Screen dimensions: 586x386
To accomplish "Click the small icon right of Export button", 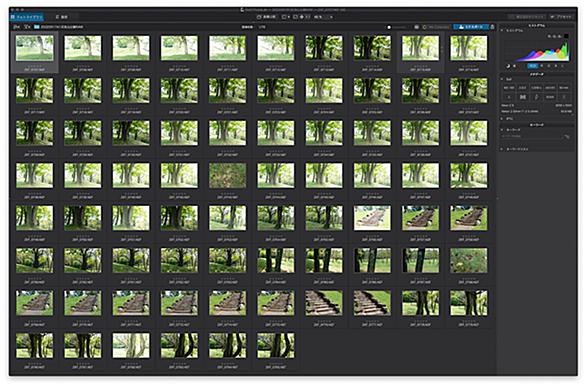I will 493,27.
